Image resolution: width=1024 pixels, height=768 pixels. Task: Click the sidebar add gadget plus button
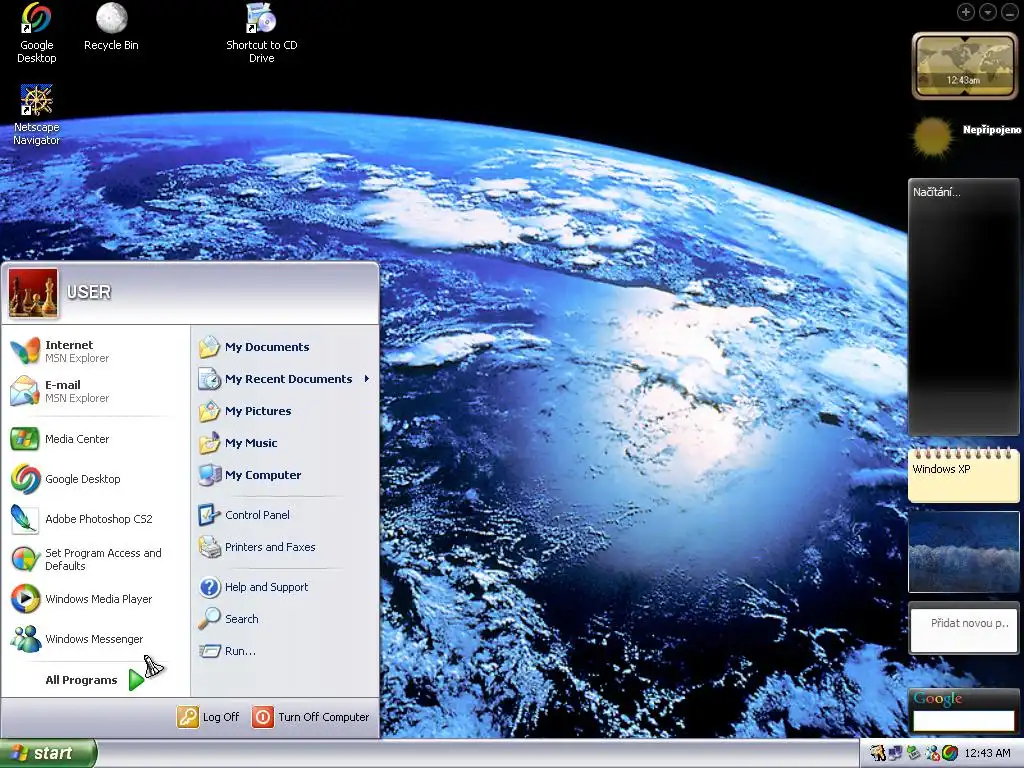click(x=966, y=12)
